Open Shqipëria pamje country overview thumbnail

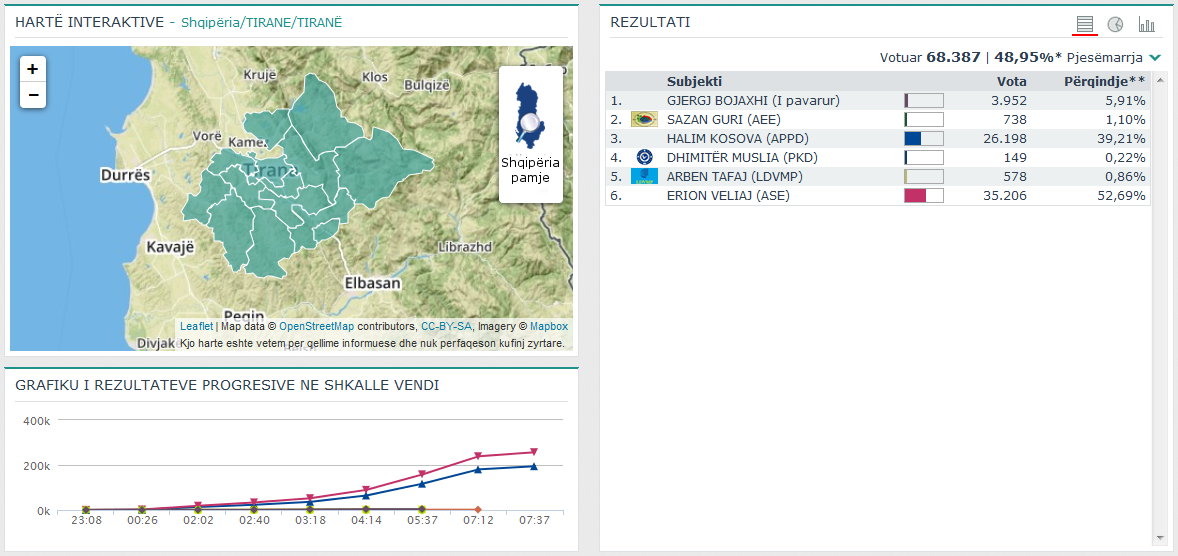pyautogui.click(x=530, y=134)
